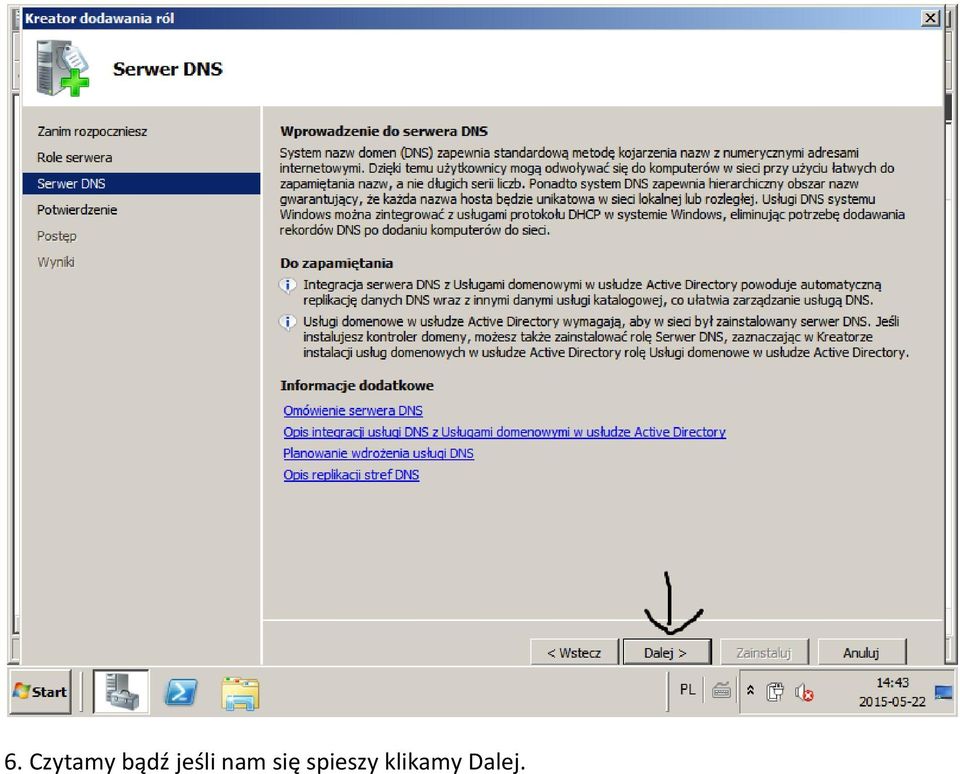This screenshot has width=960, height=774.
Task: Select Potwierdzenie step in sidebar
Action: pos(77,210)
